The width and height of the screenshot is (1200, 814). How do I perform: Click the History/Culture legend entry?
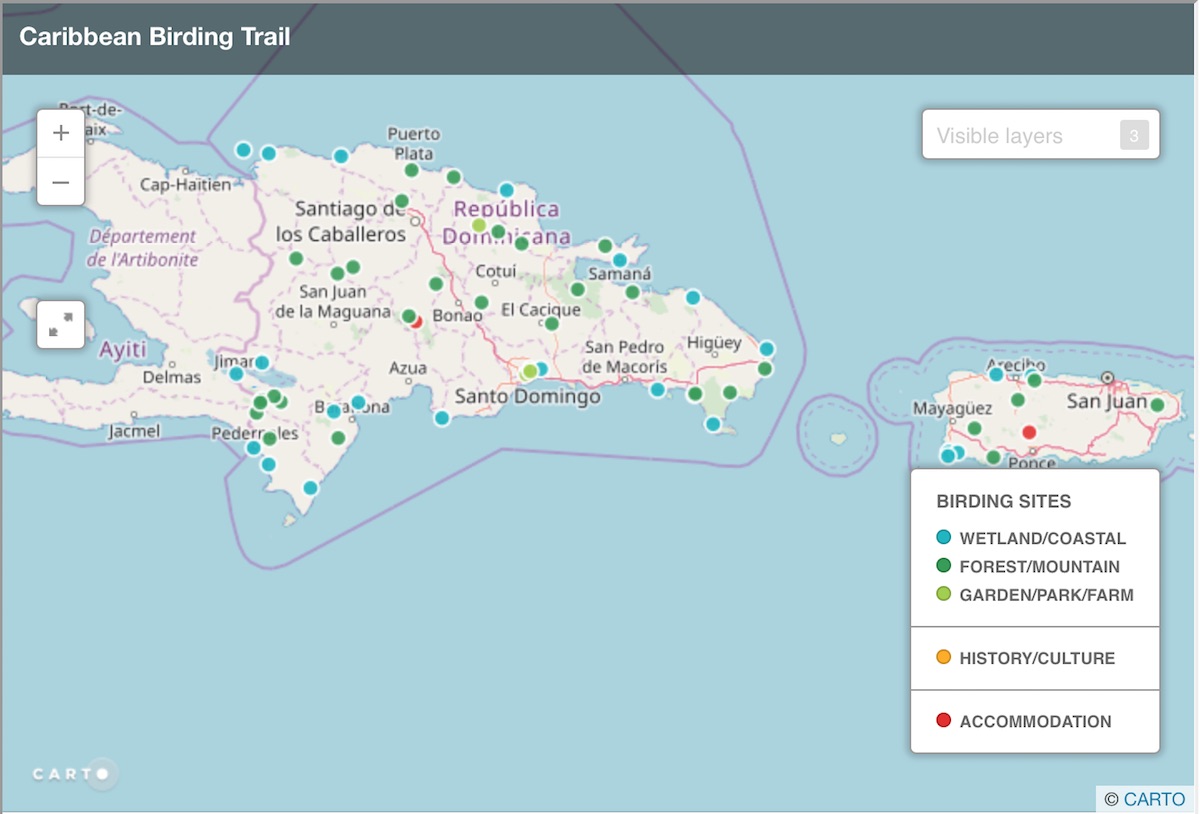1036,658
